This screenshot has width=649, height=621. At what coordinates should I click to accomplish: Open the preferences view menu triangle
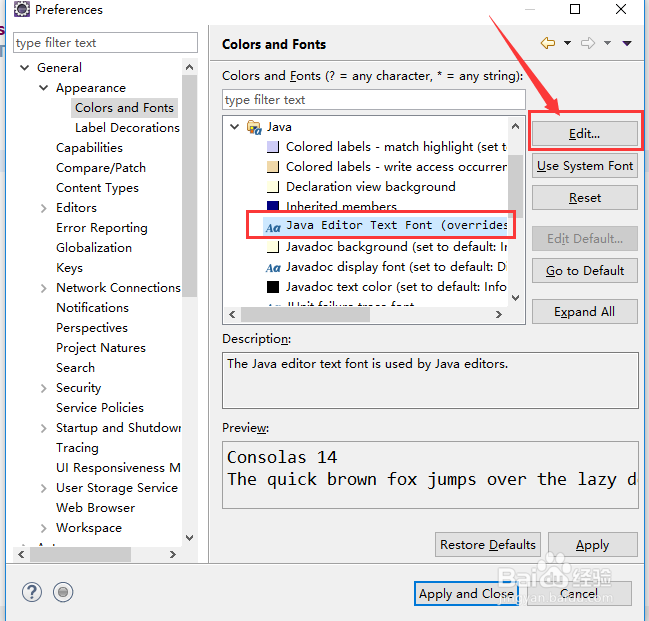[627, 43]
